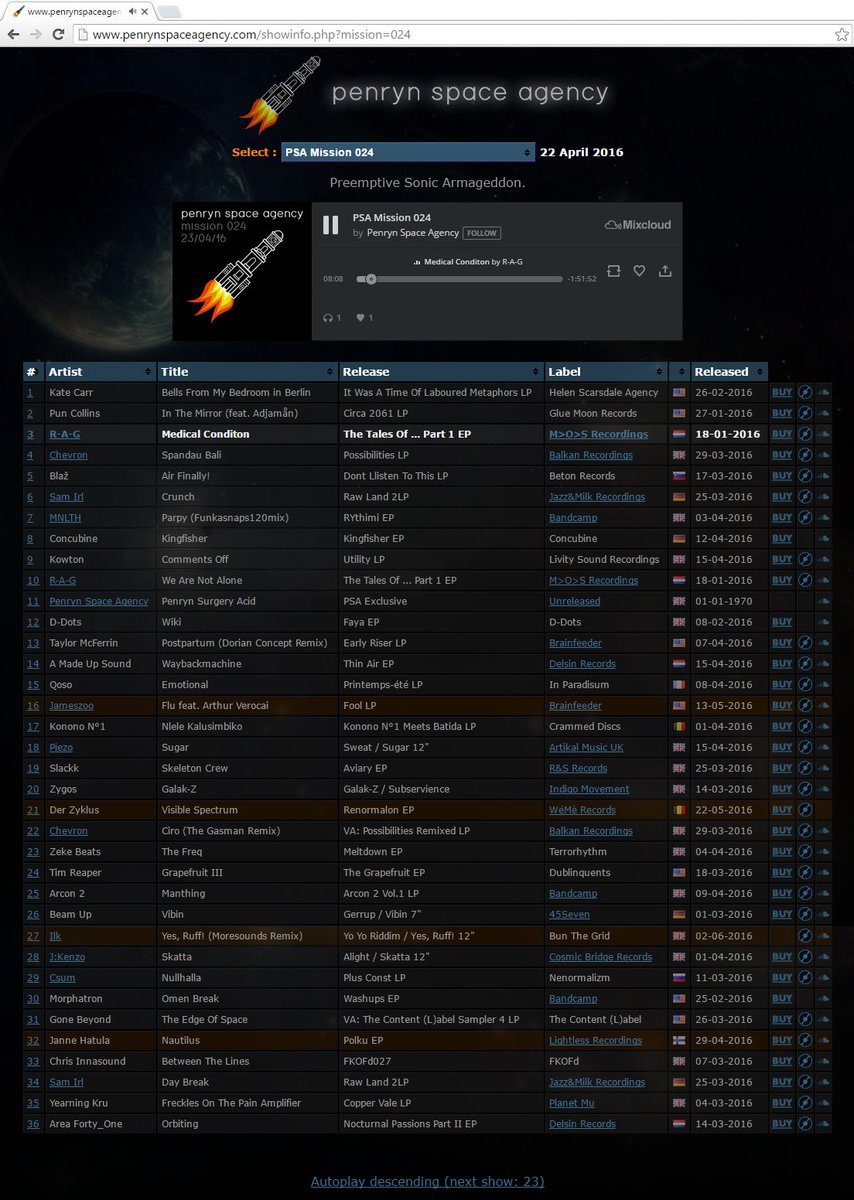Image resolution: width=854 pixels, height=1200 pixels.
Task: Open Jazz&Milk Recordings label link in row 6
Action: [x=597, y=497]
